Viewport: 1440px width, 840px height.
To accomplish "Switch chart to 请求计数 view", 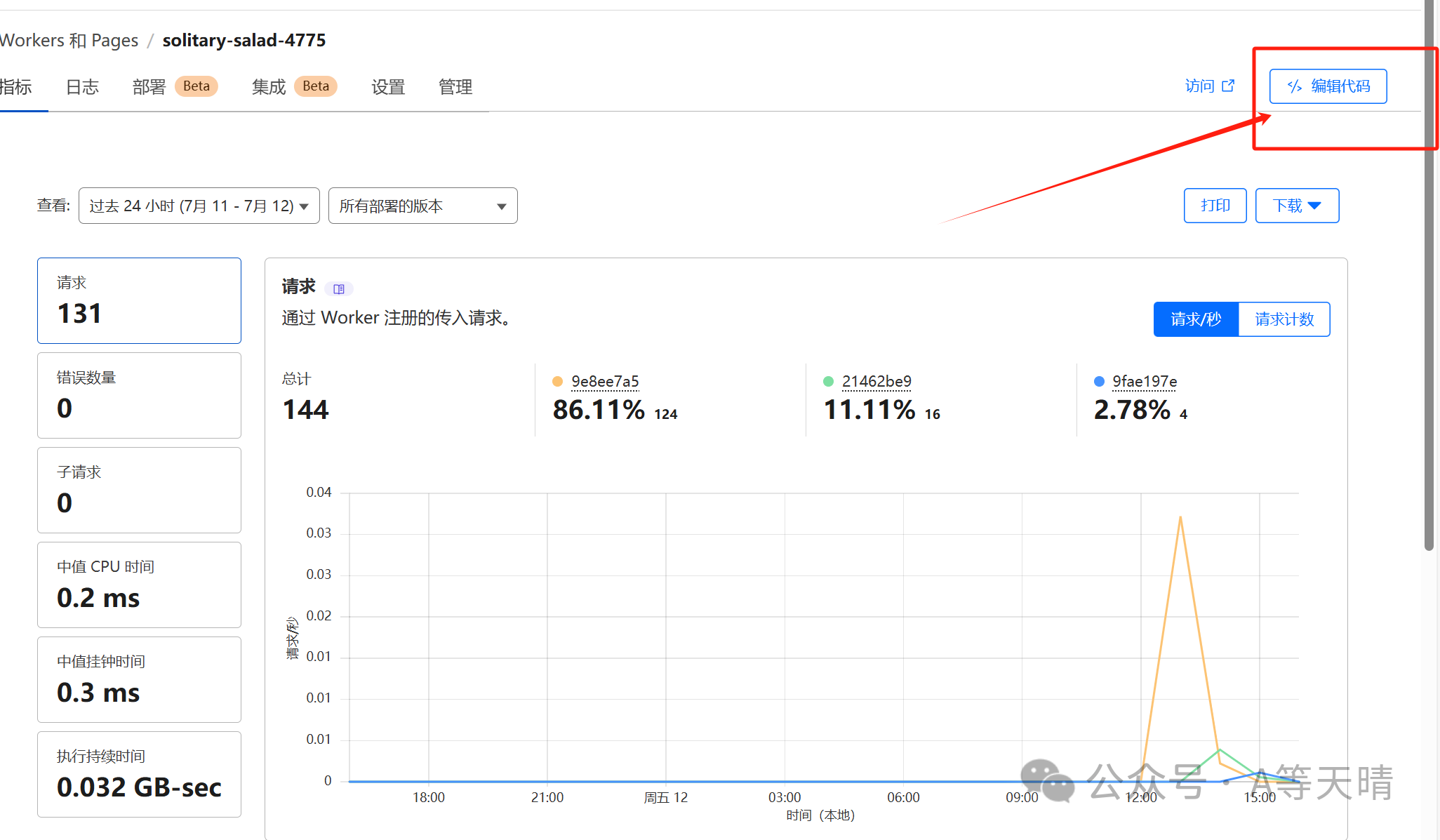I will tap(1284, 319).
